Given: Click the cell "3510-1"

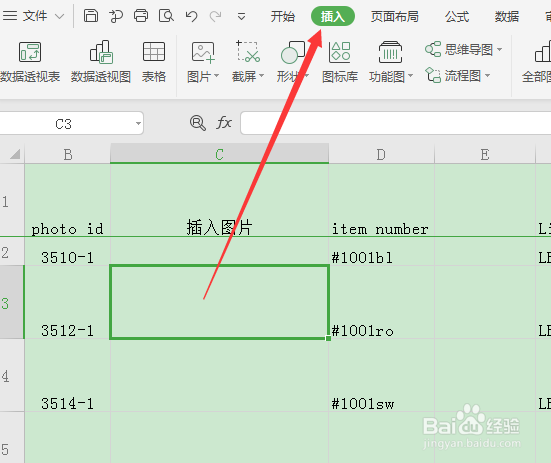Looking at the screenshot, I should pos(67,251).
